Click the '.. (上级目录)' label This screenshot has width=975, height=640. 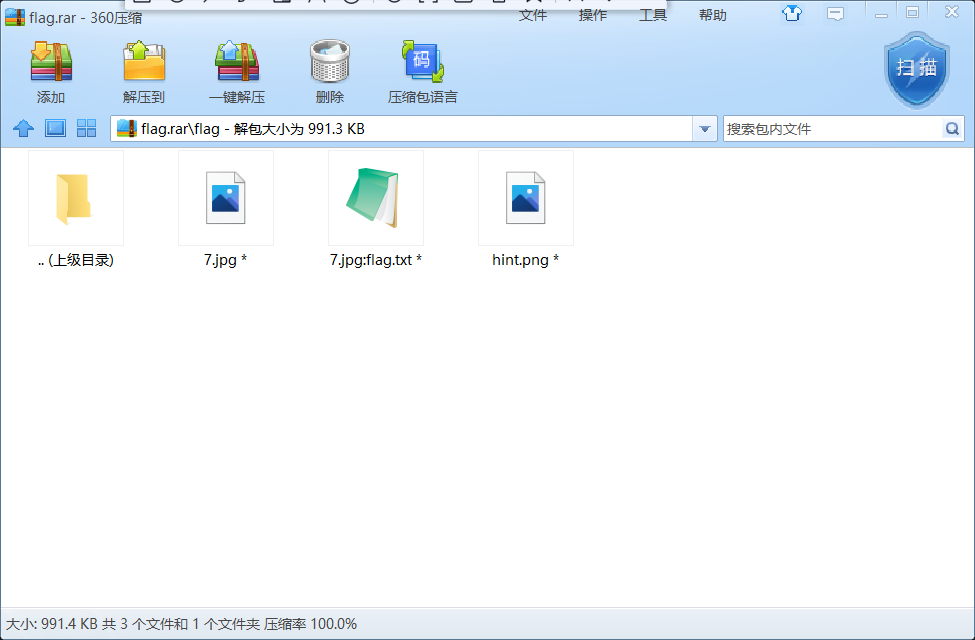[x=76, y=260]
